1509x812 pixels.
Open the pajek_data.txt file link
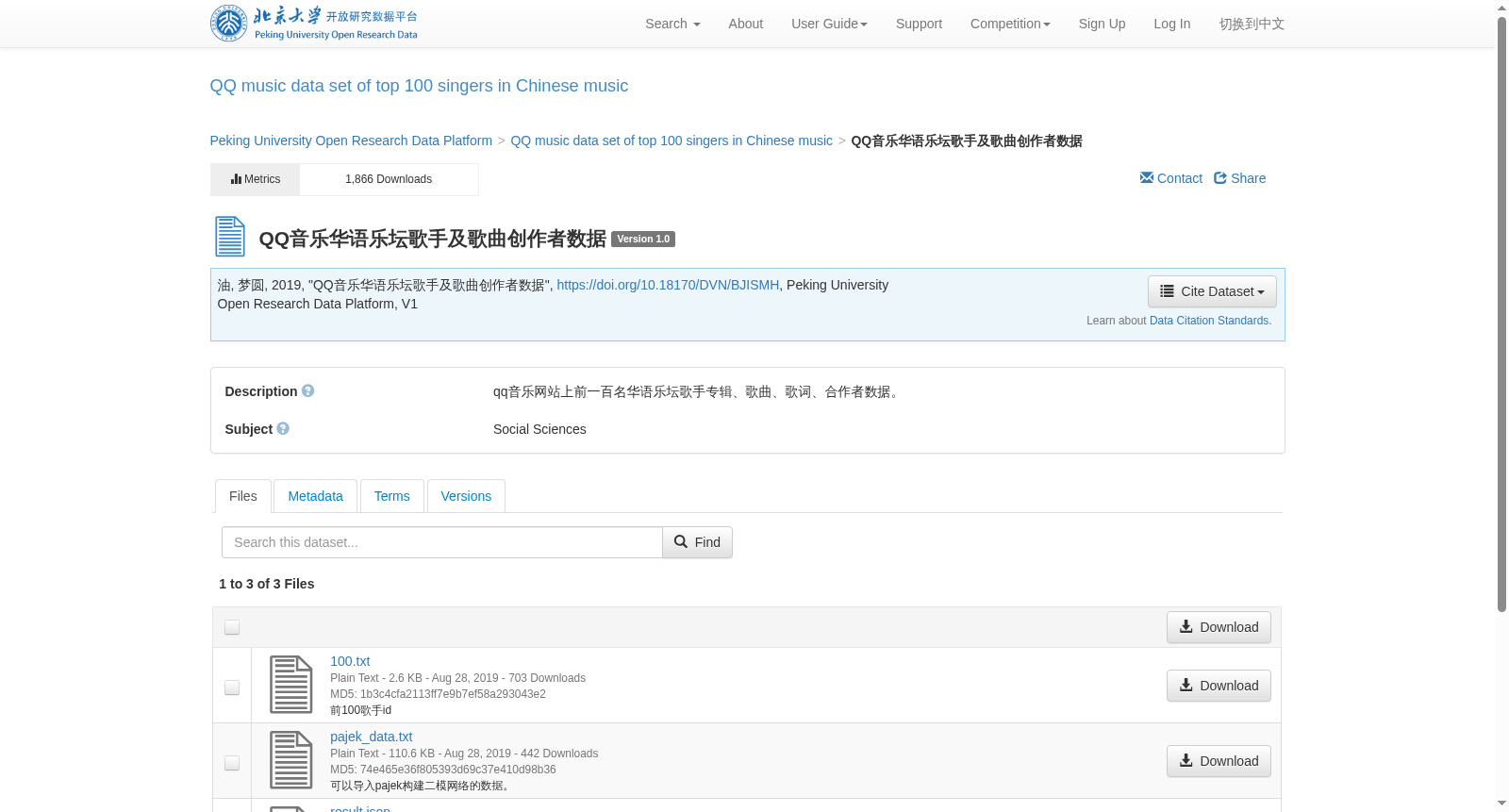coord(371,737)
